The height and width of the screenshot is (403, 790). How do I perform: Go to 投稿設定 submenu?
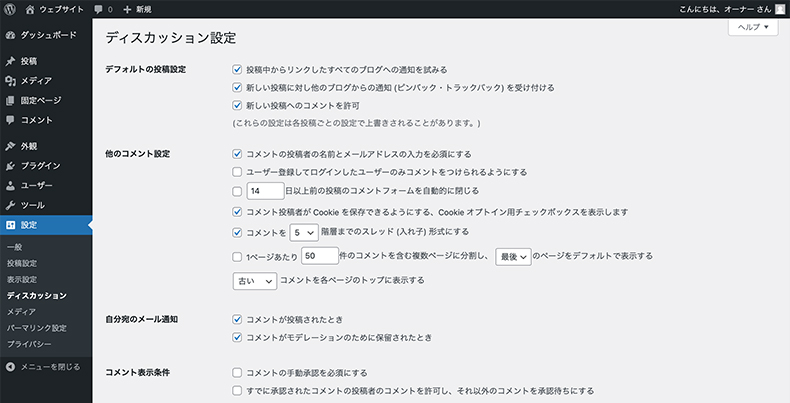tap(22, 263)
